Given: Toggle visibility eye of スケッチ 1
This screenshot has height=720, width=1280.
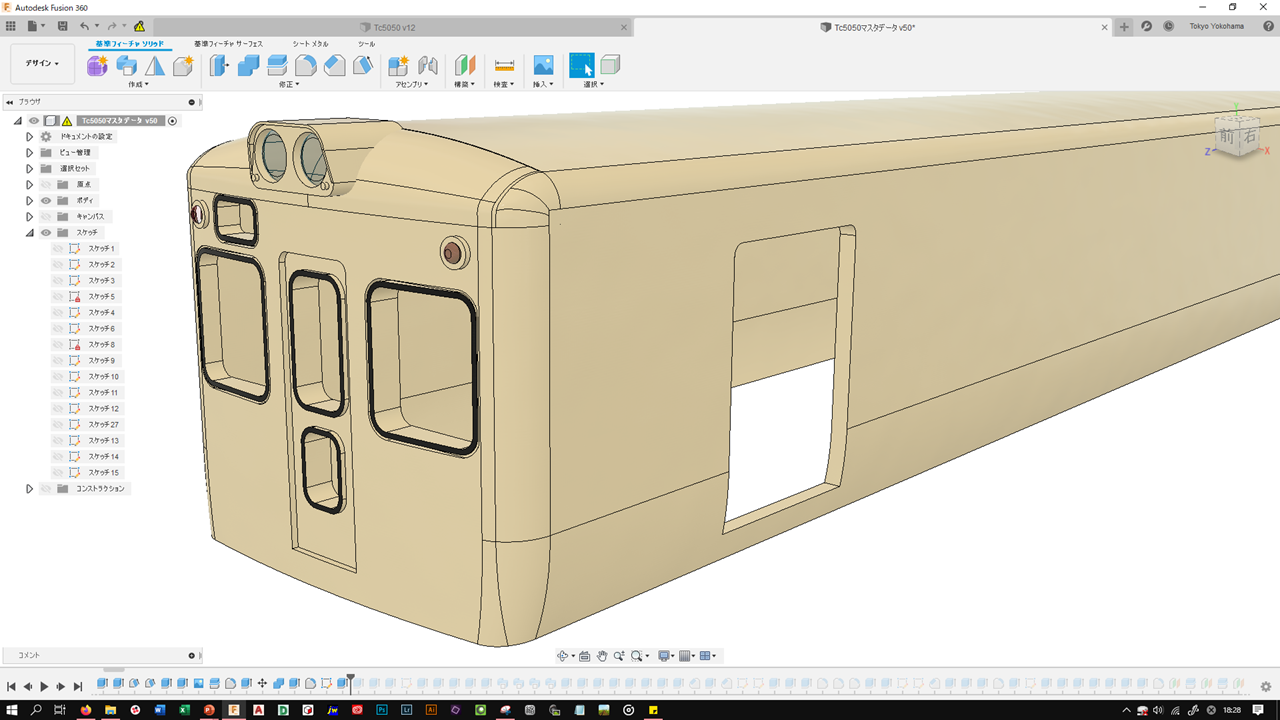Looking at the screenshot, I should pos(58,248).
